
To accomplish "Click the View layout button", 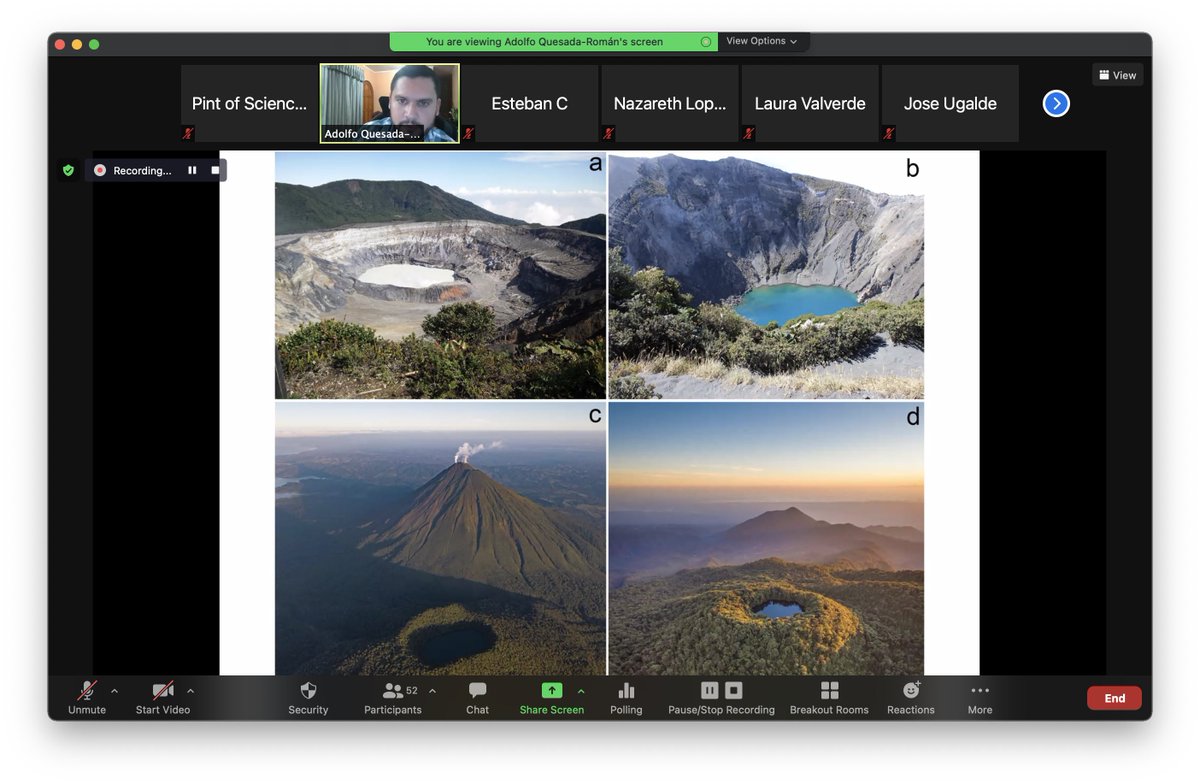I will point(1117,75).
